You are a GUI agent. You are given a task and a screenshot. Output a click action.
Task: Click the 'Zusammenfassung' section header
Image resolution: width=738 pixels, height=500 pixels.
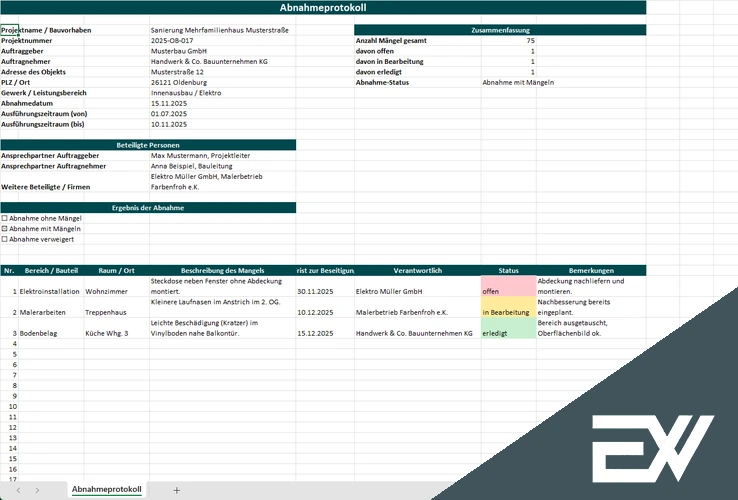pos(500,30)
